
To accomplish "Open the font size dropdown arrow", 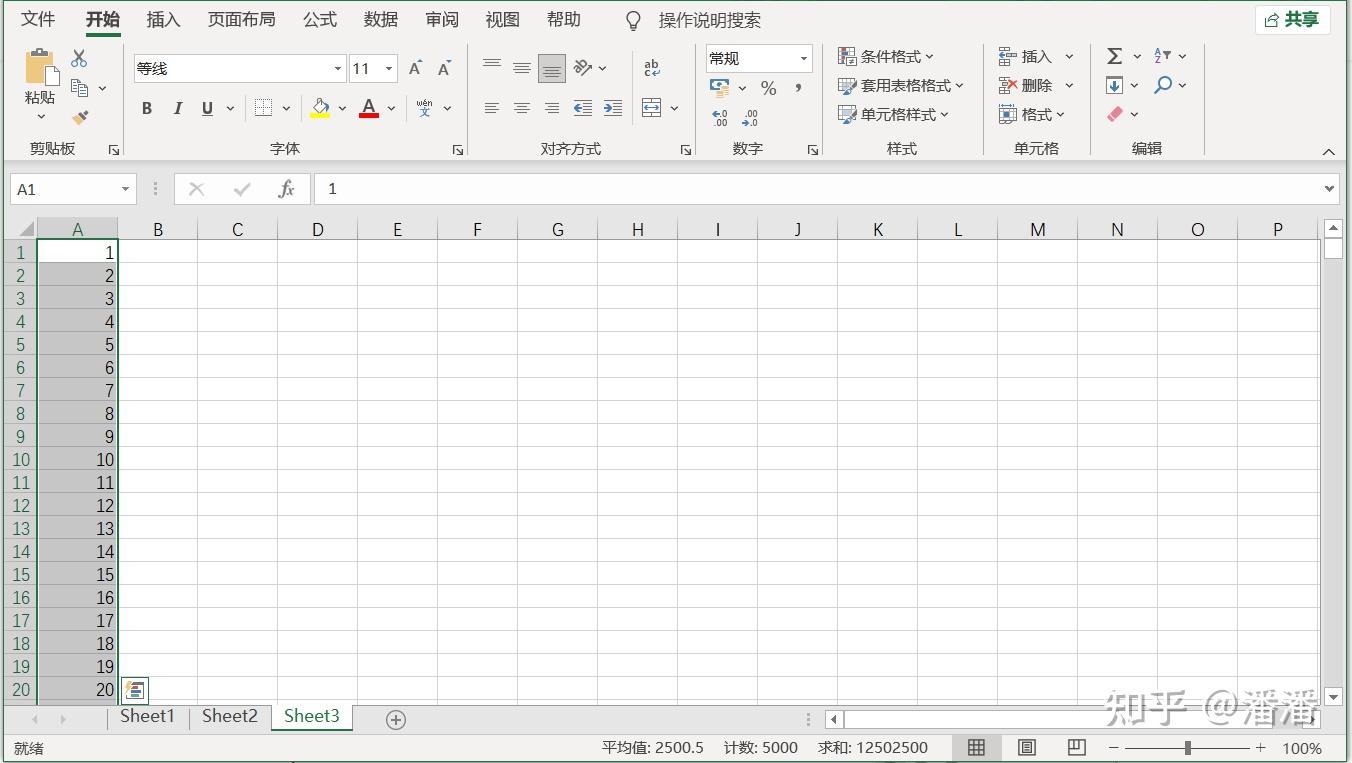I will (x=389, y=68).
